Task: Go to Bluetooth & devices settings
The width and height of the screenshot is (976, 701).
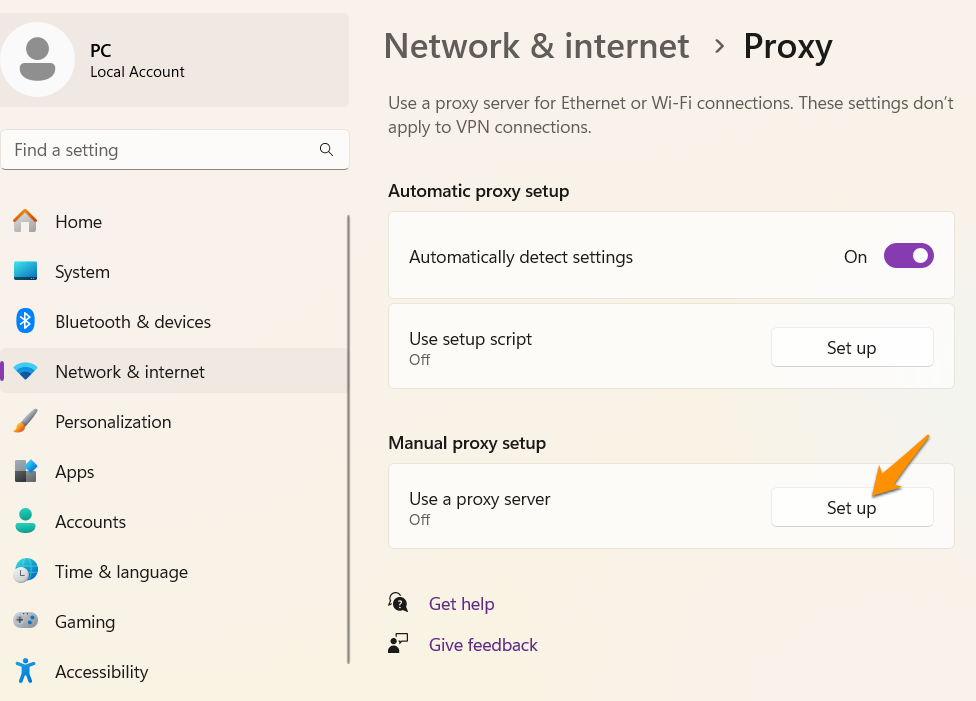Action: [x=133, y=322]
